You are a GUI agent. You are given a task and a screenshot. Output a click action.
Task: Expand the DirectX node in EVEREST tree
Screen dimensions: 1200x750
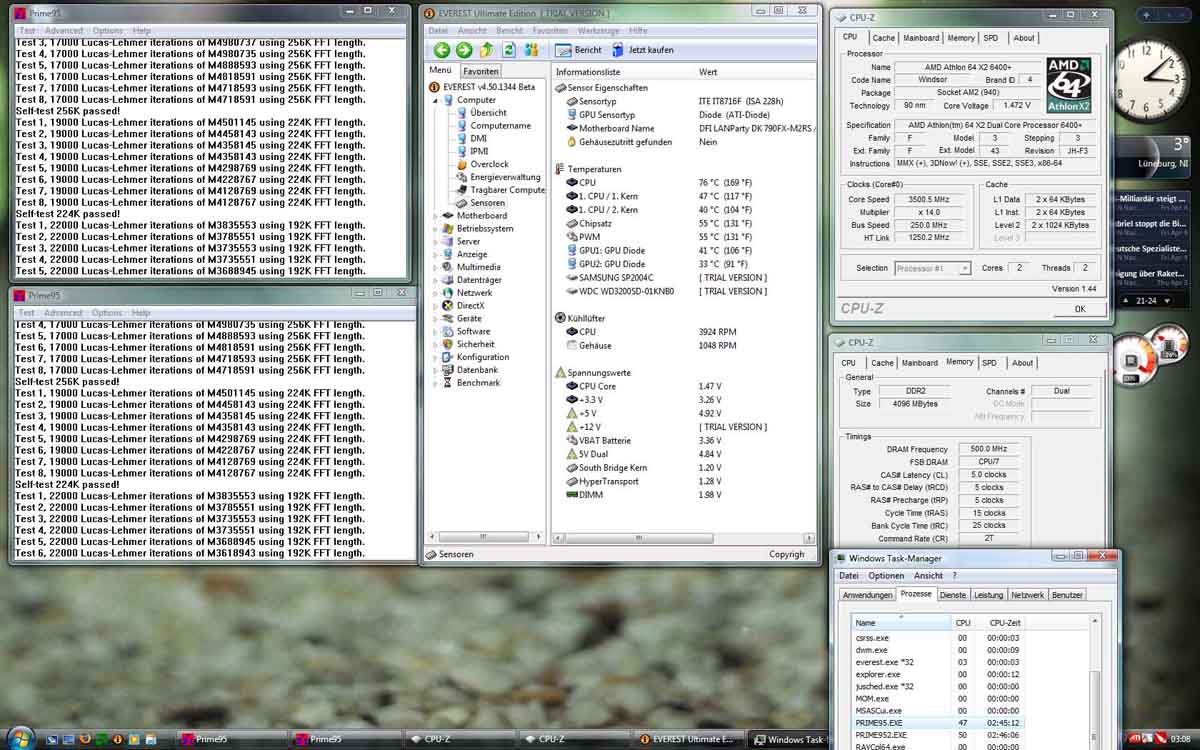pos(436,306)
